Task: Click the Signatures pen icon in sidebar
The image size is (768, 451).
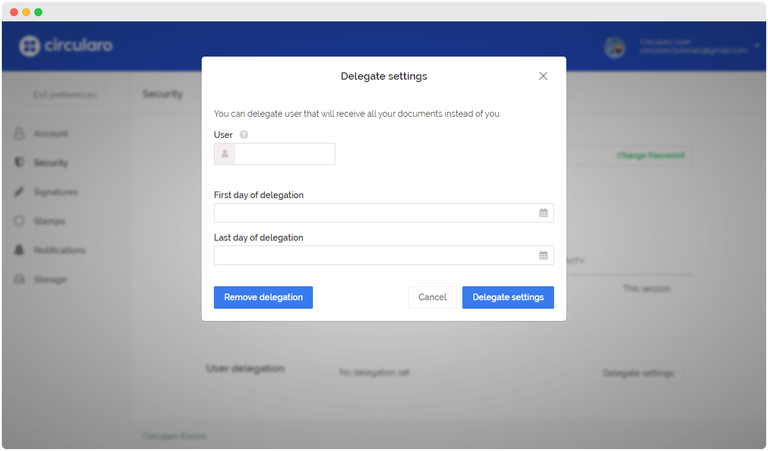Action: [19, 192]
